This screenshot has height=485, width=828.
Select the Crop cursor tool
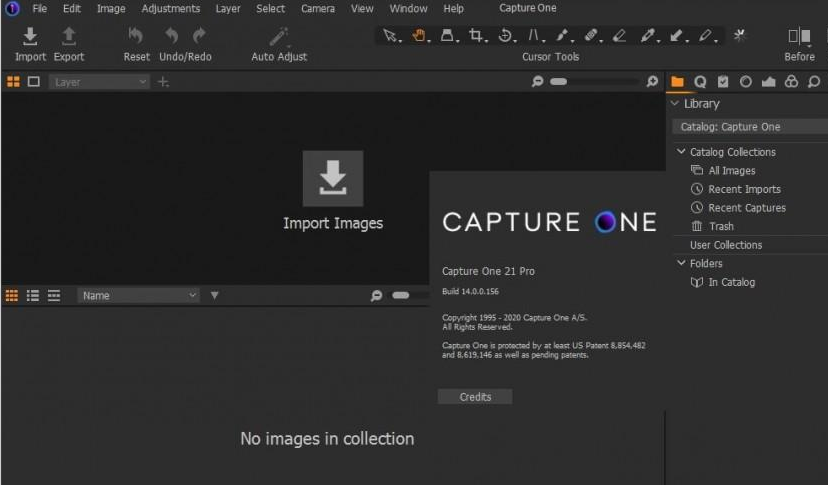[x=476, y=35]
